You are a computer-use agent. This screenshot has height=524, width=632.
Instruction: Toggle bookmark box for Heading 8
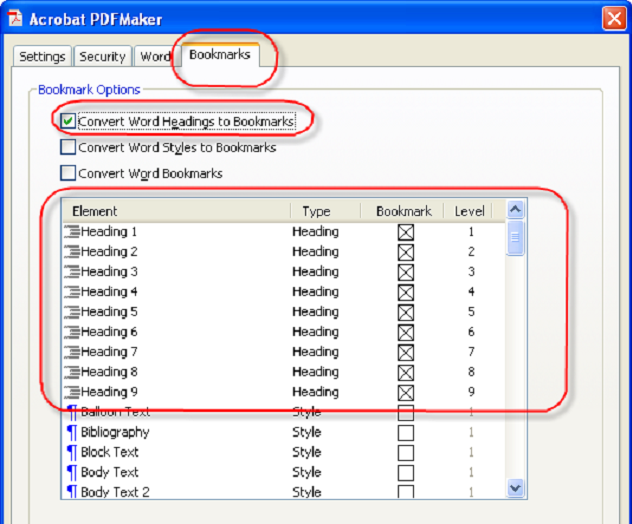point(405,372)
